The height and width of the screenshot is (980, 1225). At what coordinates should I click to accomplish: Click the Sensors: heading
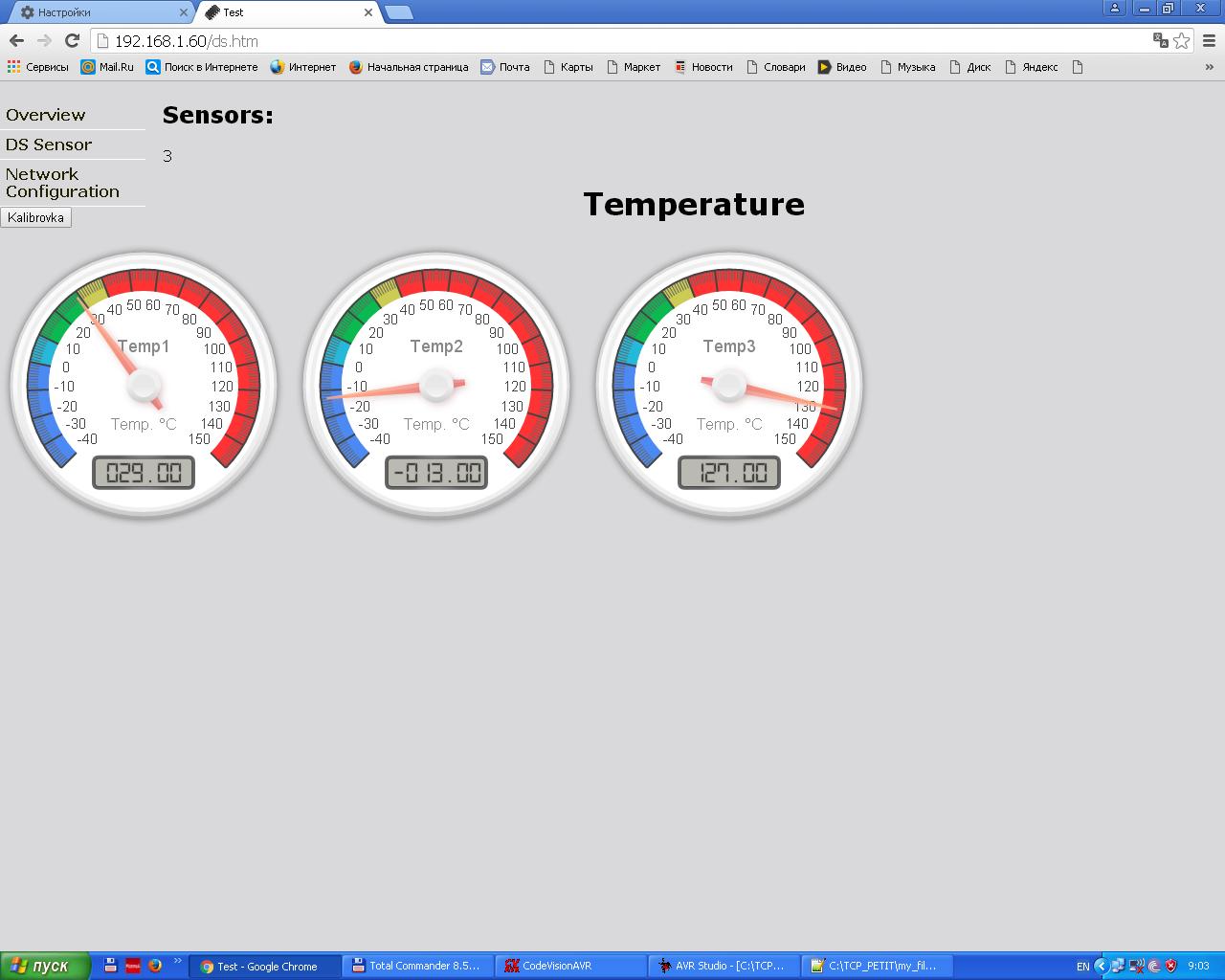coord(218,115)
